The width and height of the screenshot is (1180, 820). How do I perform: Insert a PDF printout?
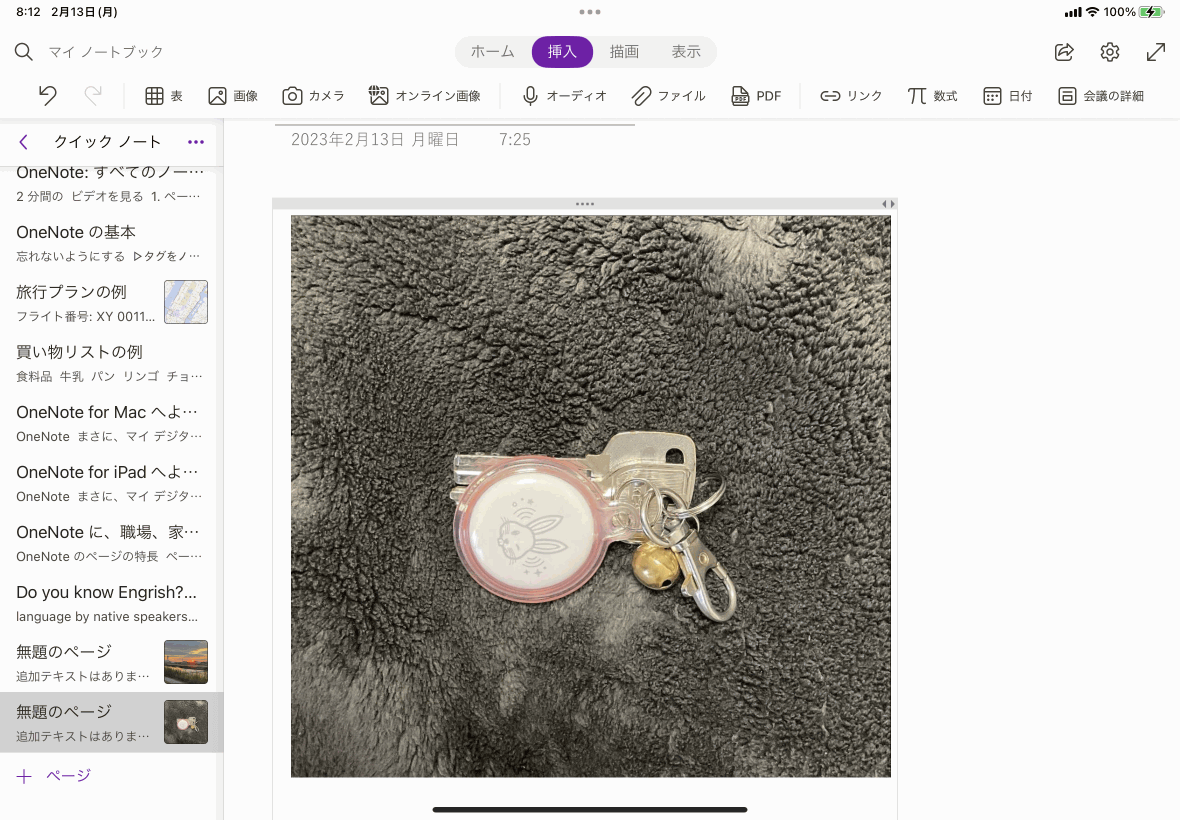click(x=756, y=96)
